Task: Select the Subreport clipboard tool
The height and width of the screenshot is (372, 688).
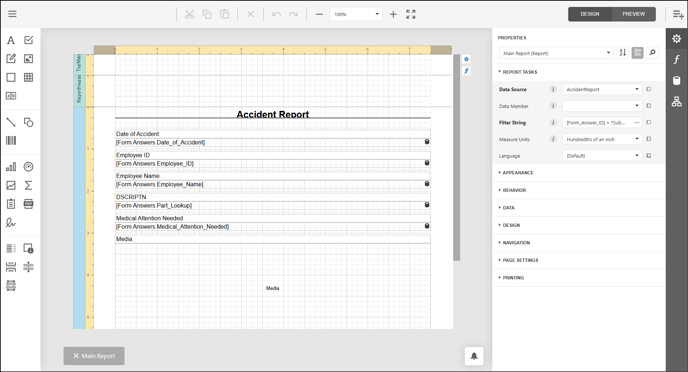Action: [x=11, y=204]
